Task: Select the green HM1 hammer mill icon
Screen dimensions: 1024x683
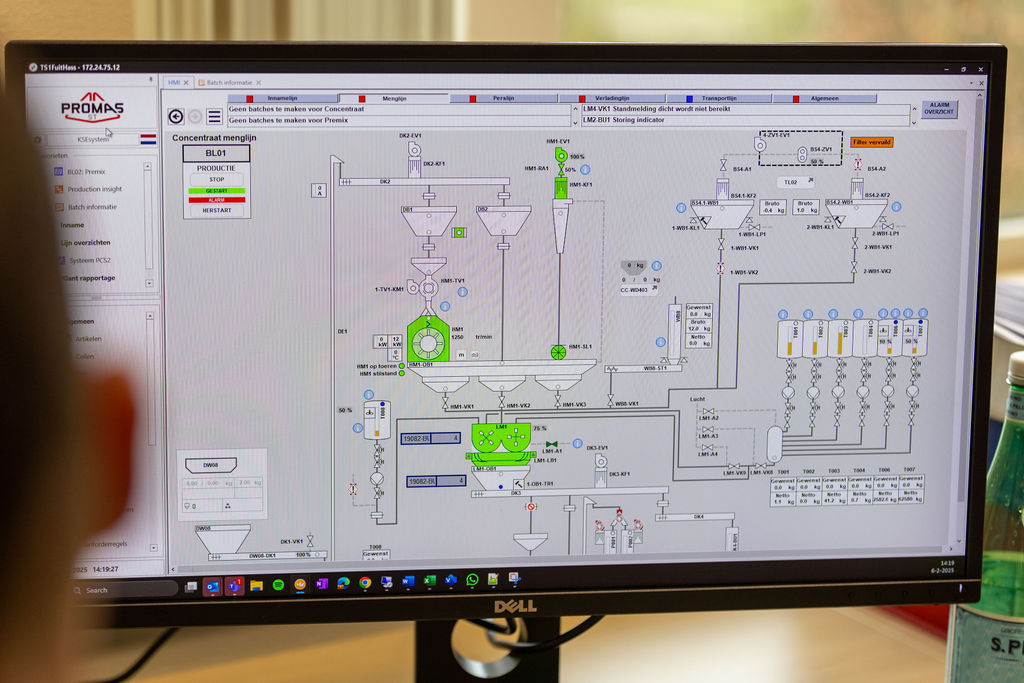Action: [428, 341]
